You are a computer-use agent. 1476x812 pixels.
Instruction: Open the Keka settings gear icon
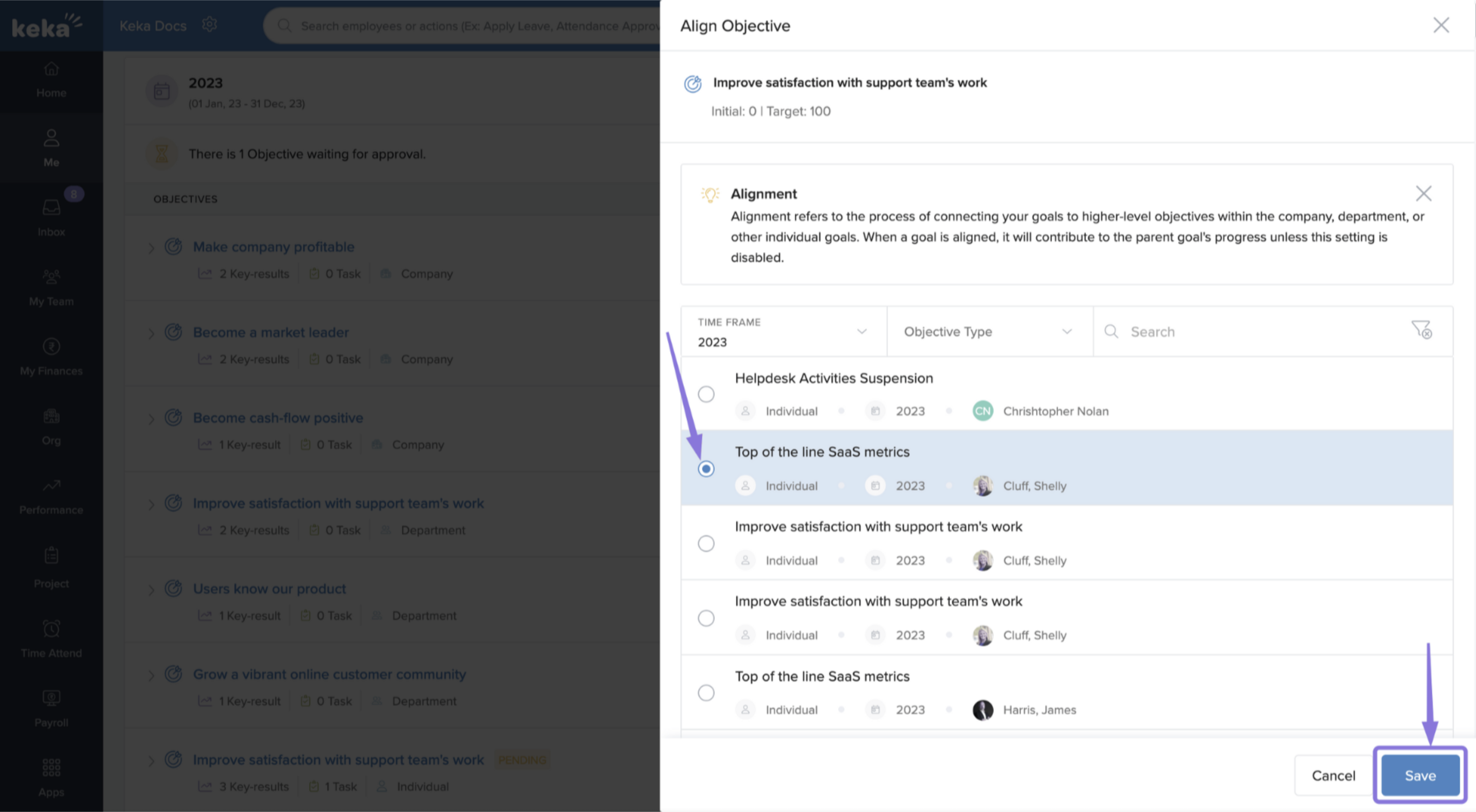210,24
